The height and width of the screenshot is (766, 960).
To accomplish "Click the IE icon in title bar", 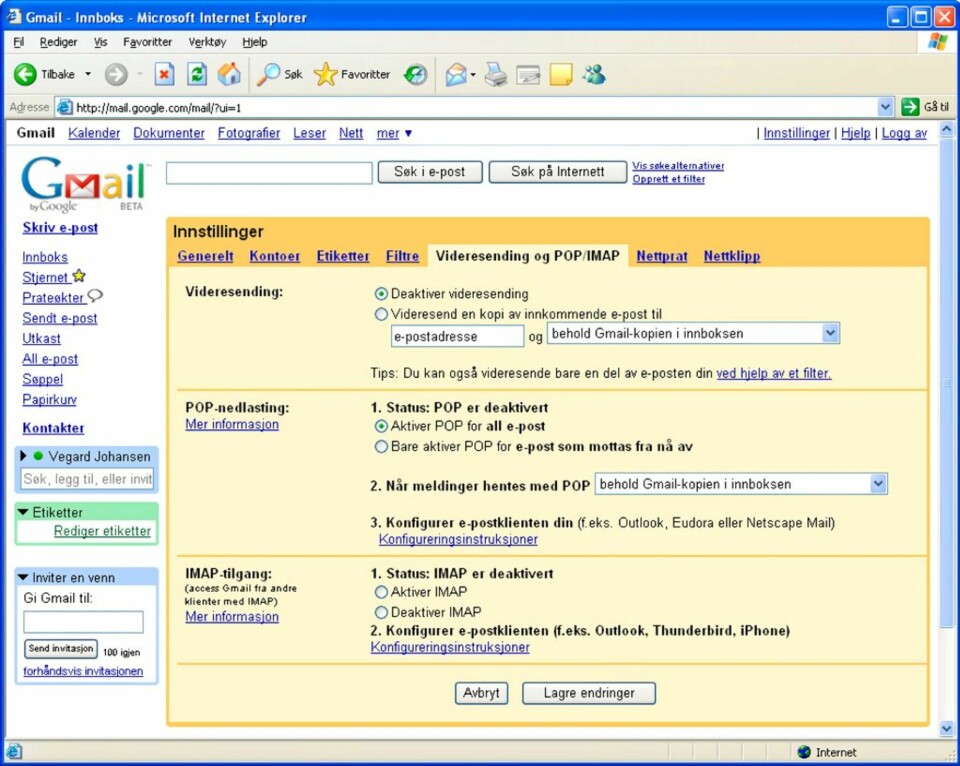I will pos(13,16).
